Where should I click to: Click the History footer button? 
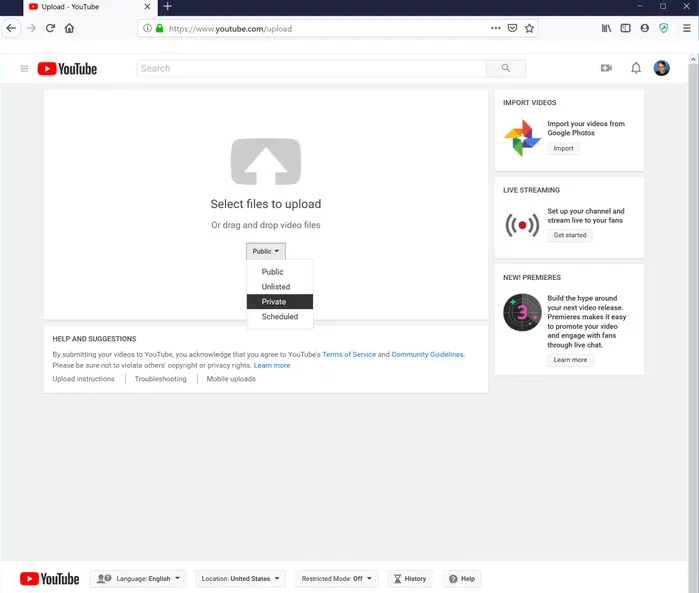(x=410, y=579)
